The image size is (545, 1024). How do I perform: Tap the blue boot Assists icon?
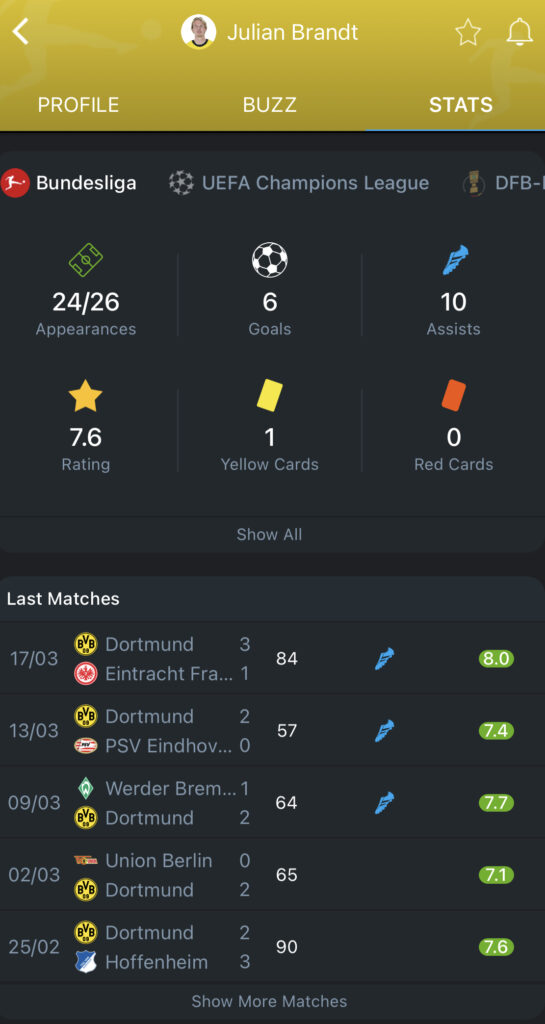454,260
